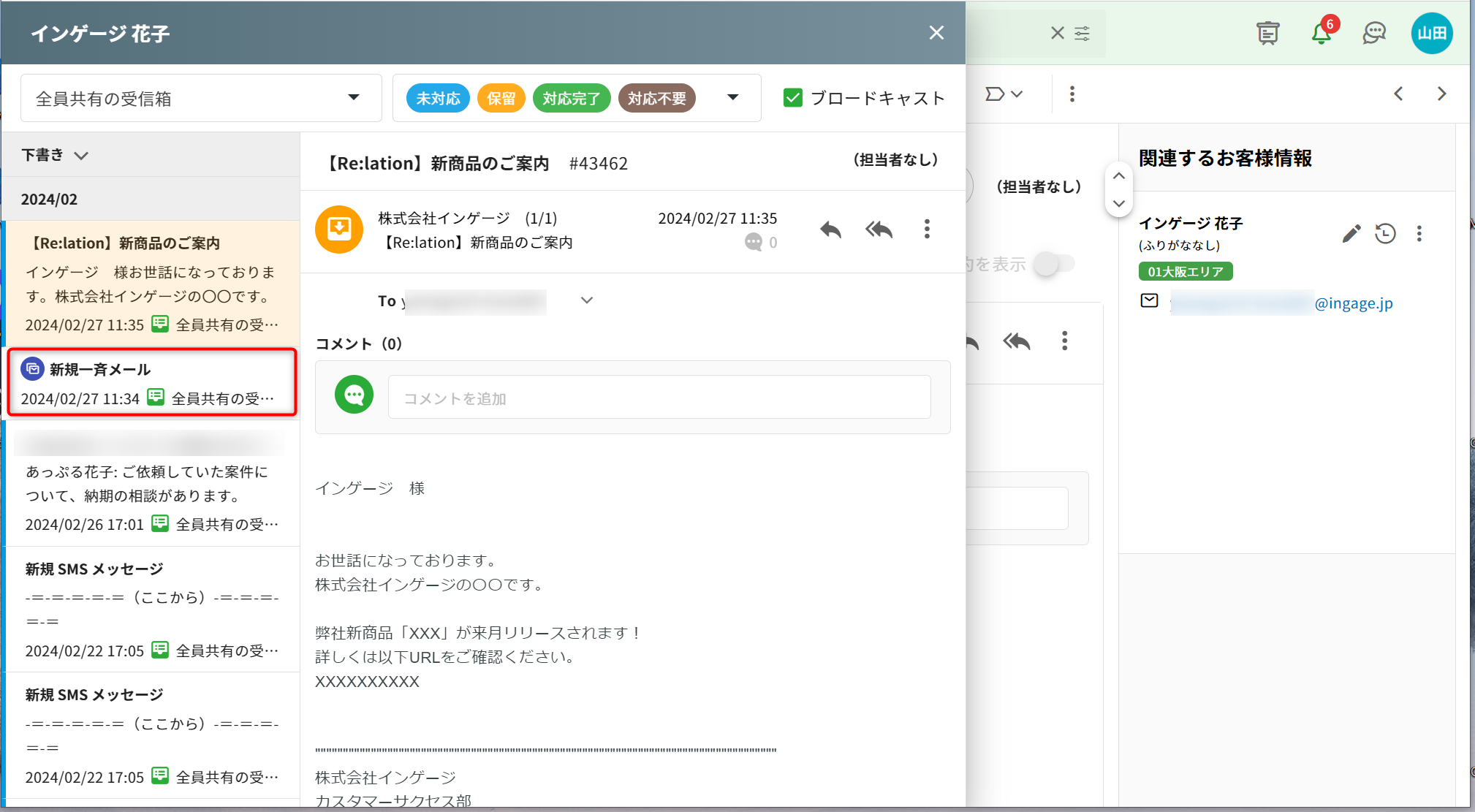The height and width of the screenshot is (812, 1475).
Task: Open the 全員共有の受信箱 dropdown
Action: point(201,98)
